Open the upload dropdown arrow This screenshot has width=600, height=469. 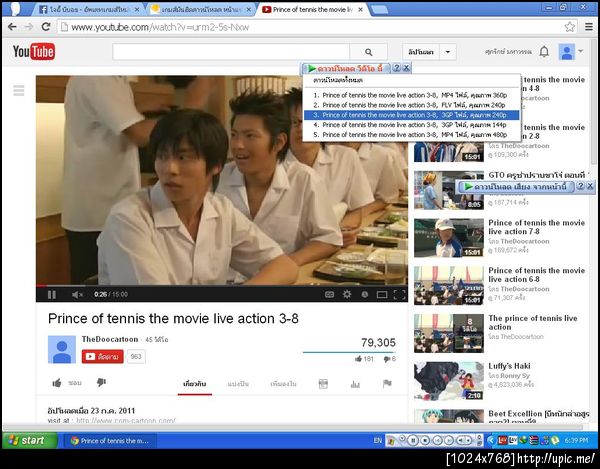tap(448, 52)
